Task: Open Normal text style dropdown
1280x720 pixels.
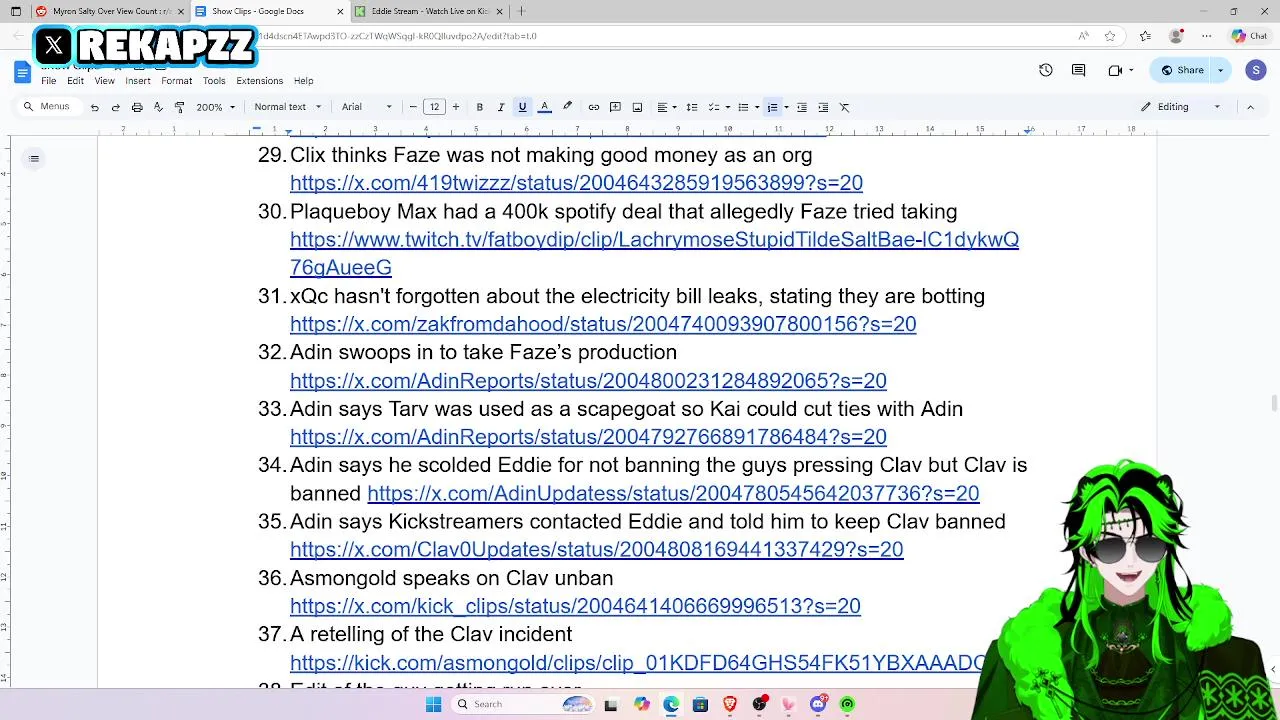Action: [x=288, y=107]
